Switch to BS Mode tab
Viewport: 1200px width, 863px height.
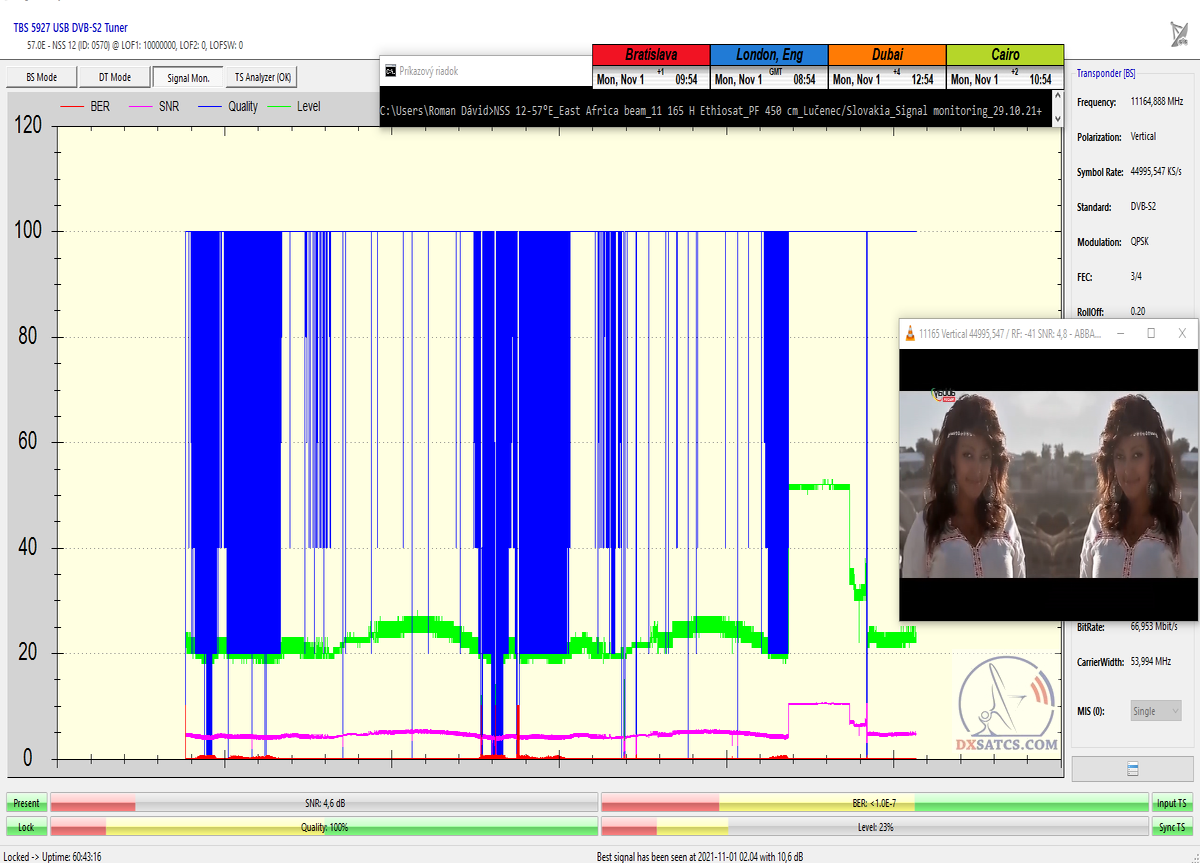41,77
